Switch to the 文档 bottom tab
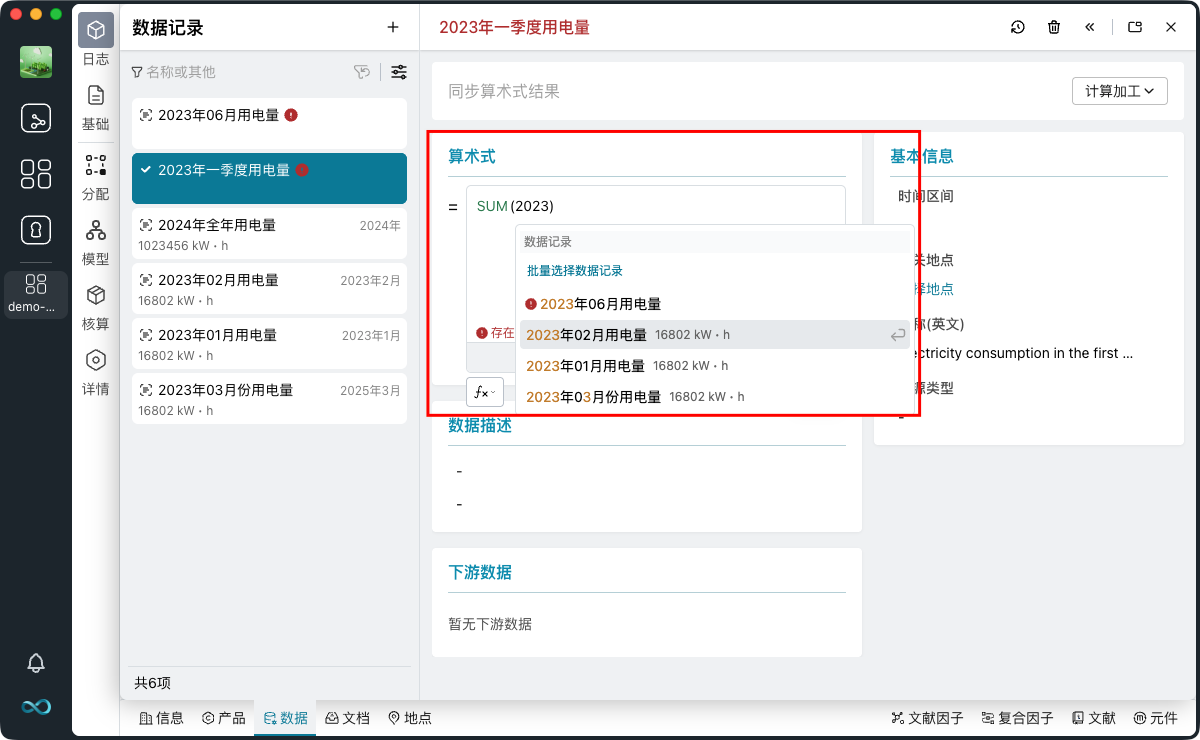 pos(347,718)
